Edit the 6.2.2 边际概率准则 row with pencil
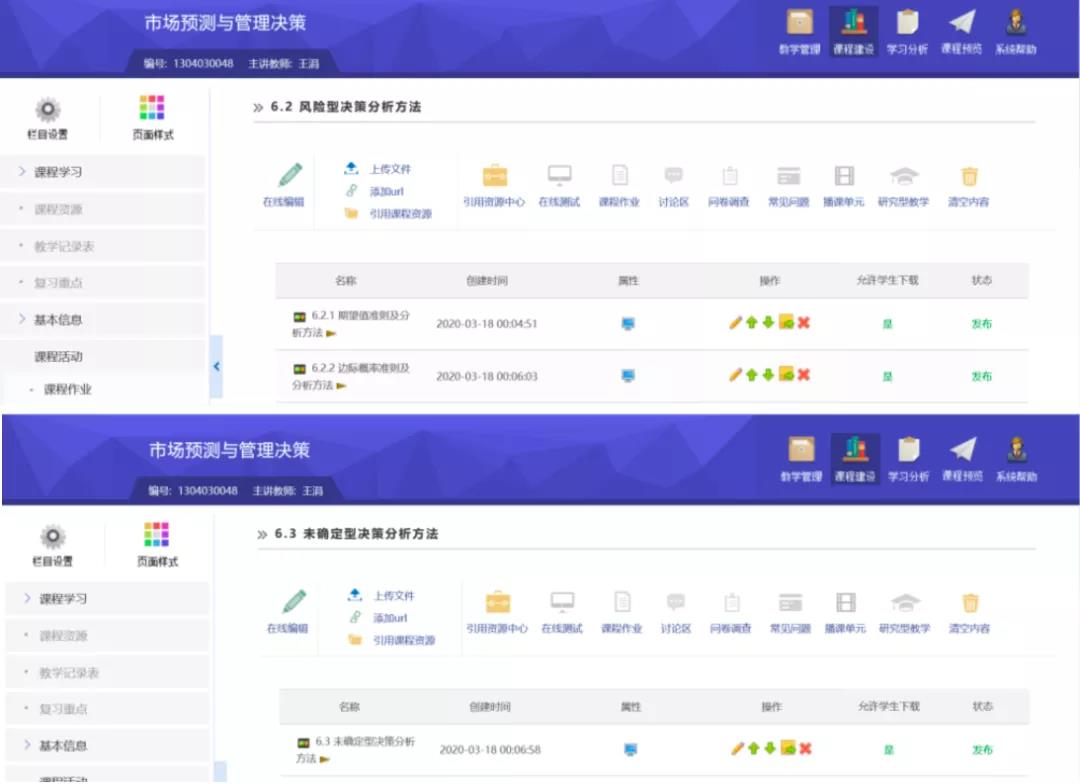Image resolution: width=1080 pixels, height=784 pixels. [x=736, y=375]
